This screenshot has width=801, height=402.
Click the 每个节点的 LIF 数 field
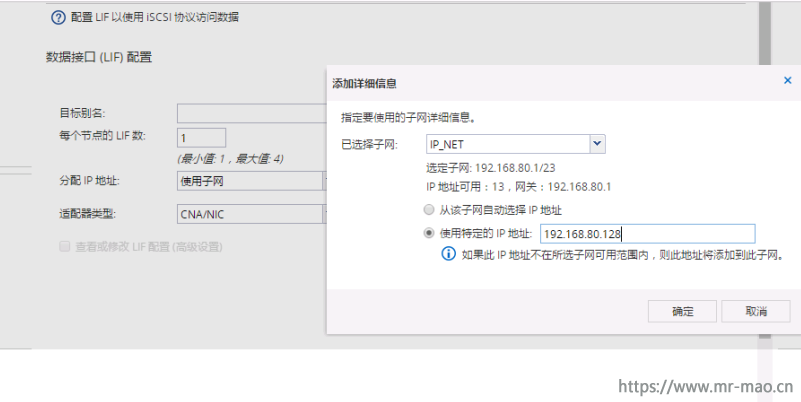pos(201,138)
